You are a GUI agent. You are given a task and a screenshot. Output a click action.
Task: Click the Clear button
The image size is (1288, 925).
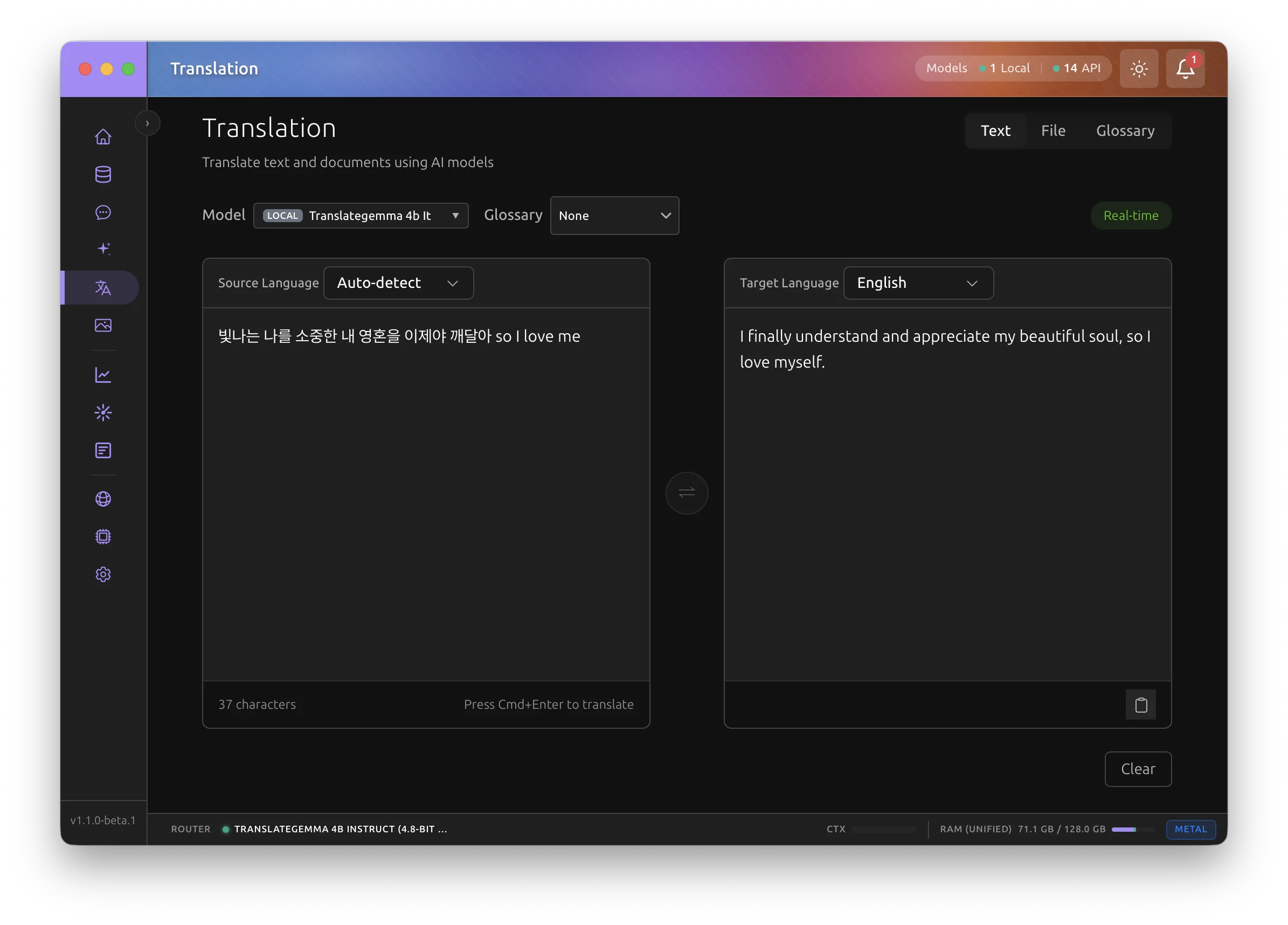[1138, 769]
